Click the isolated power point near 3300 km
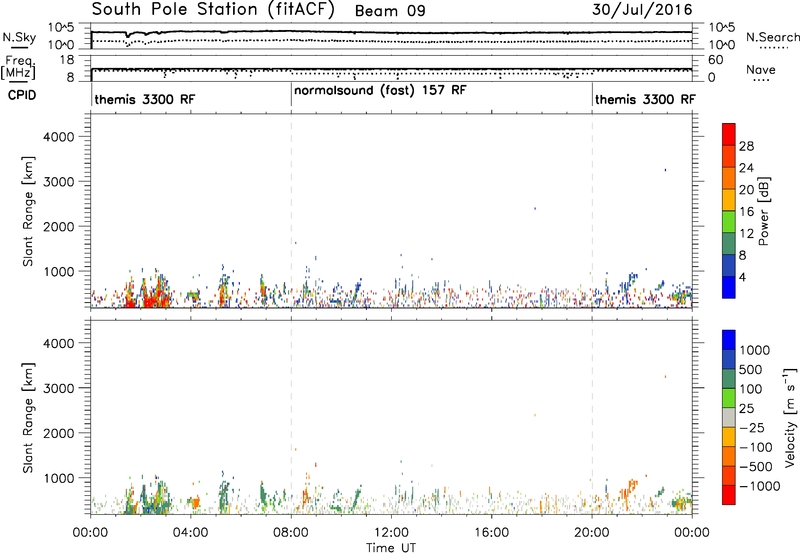The image size is (800, 554). (x=665, y=170)
